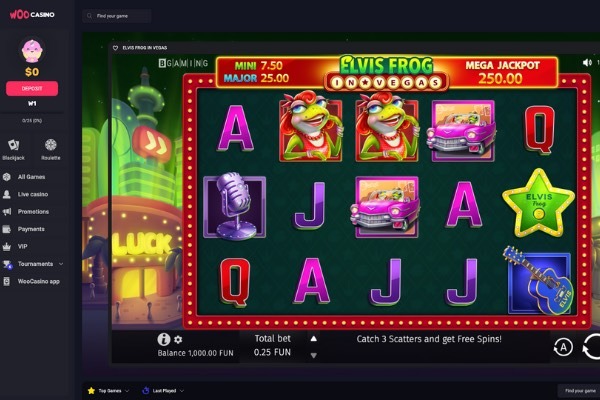This screenshot has height=400, width=600.
Task: Go to All Games
Action: [31, 177]
